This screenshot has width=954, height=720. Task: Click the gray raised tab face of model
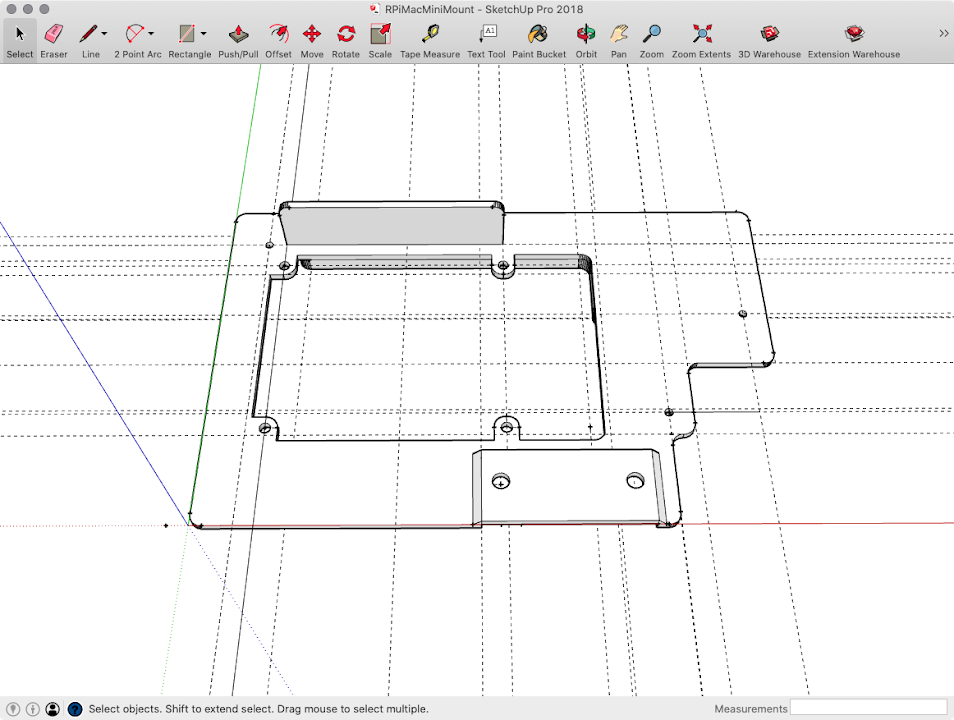(392, 226)
